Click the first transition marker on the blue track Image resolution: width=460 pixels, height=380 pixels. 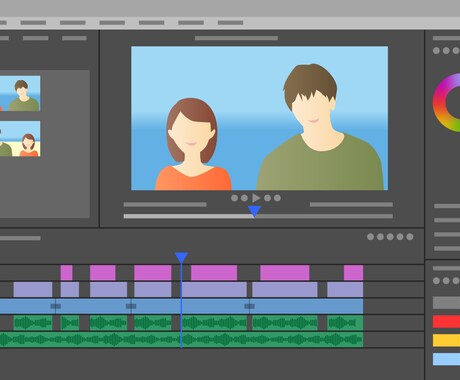point(56,306)
